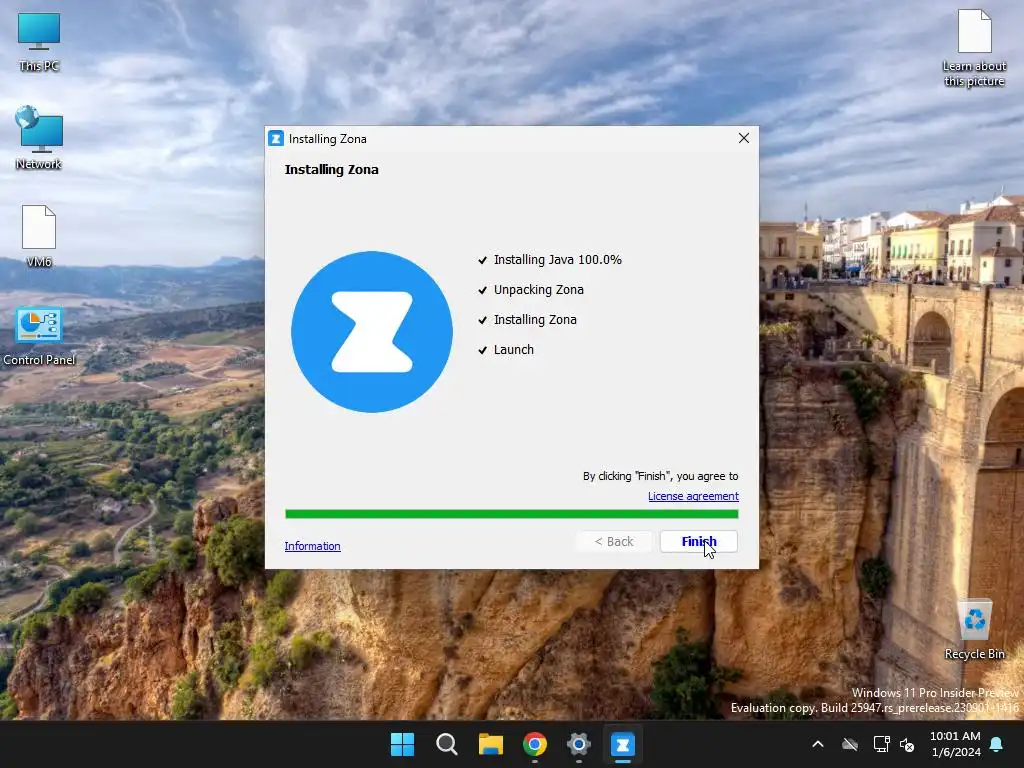The height and width of the screenshot is (768, 1024).
Task: Click the disabled Back button
Action: coord(614,541)
